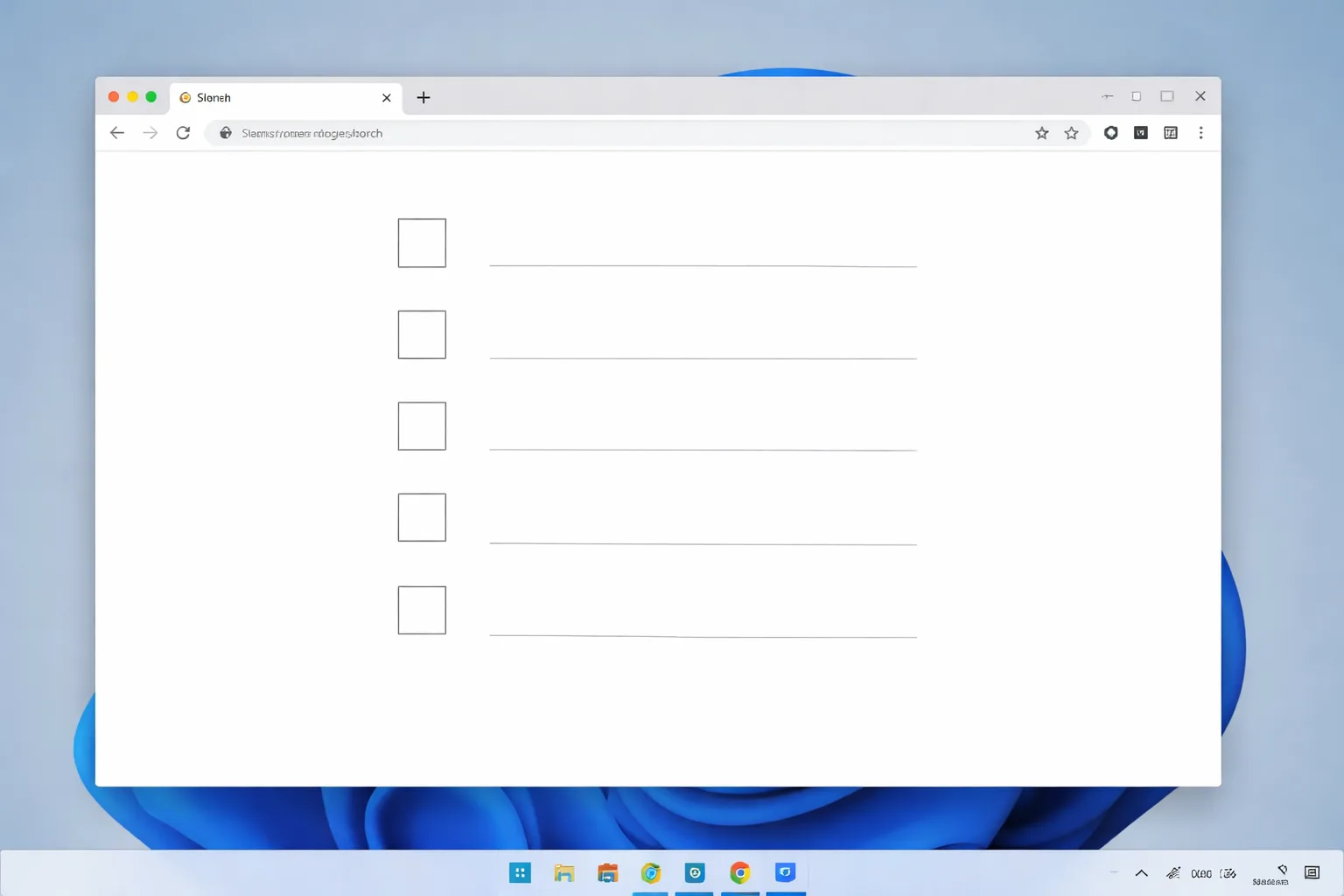Open Chrome from the taskbar
The width and height of the screenshot is (1344, 896).
point(740,872)
